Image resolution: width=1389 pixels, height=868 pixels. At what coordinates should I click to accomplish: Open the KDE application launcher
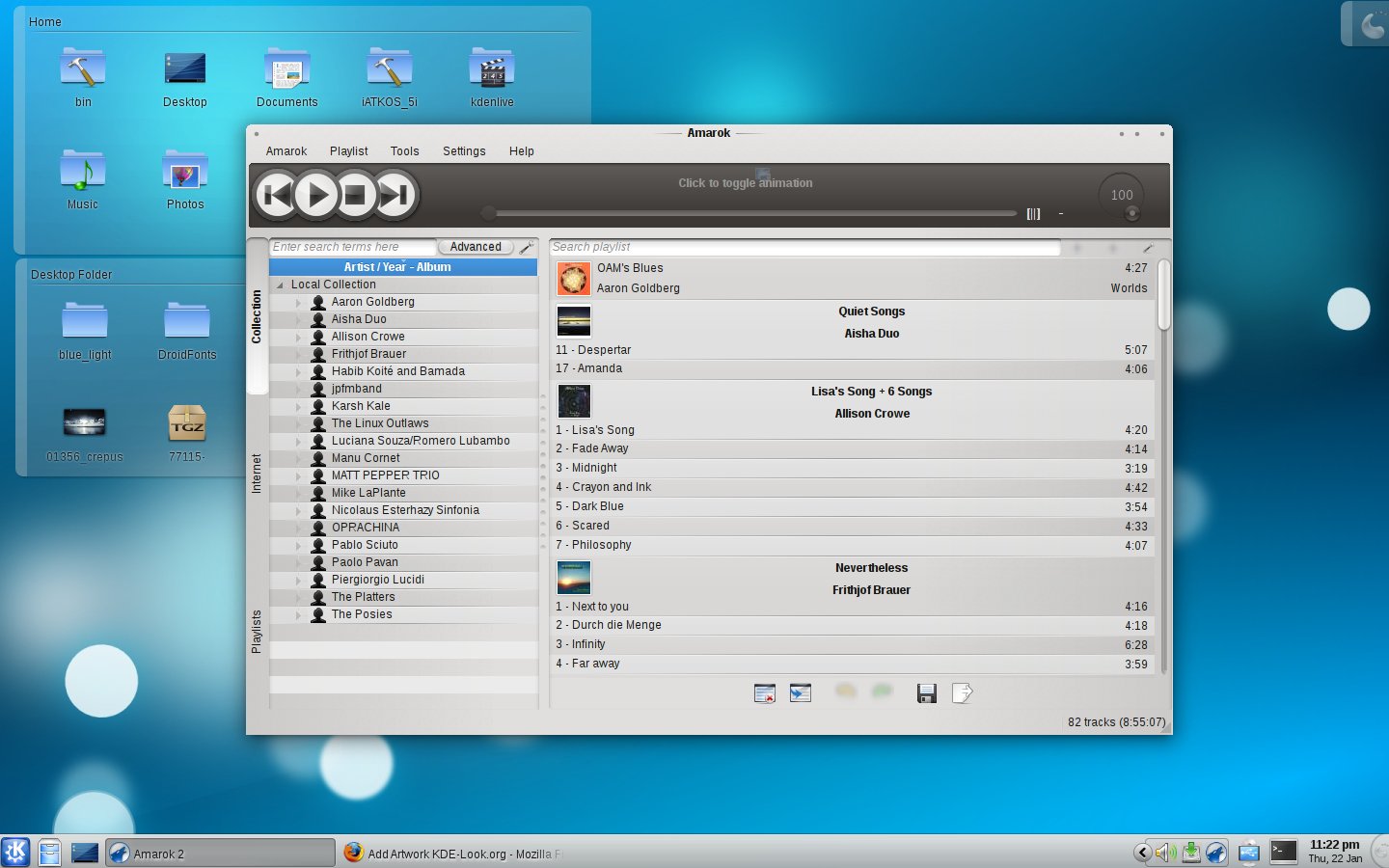point(15,852)
